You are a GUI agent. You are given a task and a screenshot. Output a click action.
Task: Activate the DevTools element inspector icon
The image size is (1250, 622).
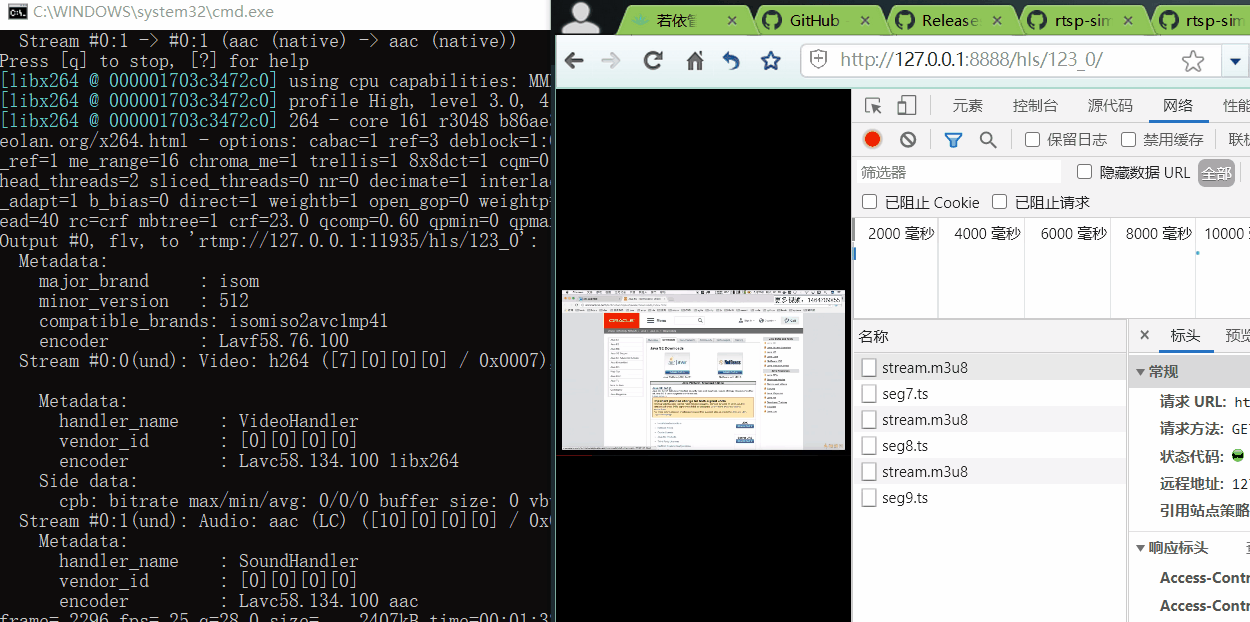coord(873,106)
